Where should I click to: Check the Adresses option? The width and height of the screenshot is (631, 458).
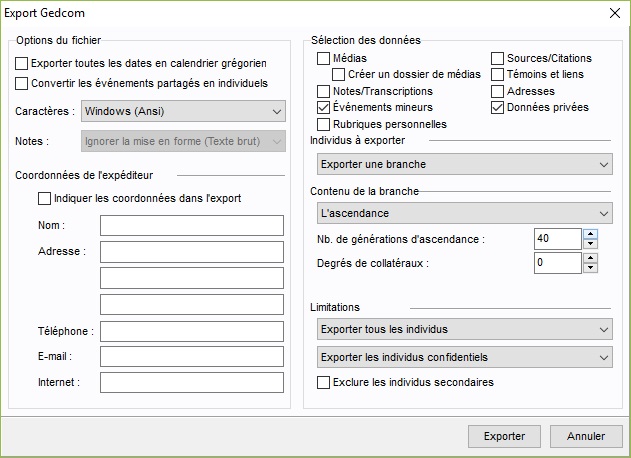click(497, 91)
